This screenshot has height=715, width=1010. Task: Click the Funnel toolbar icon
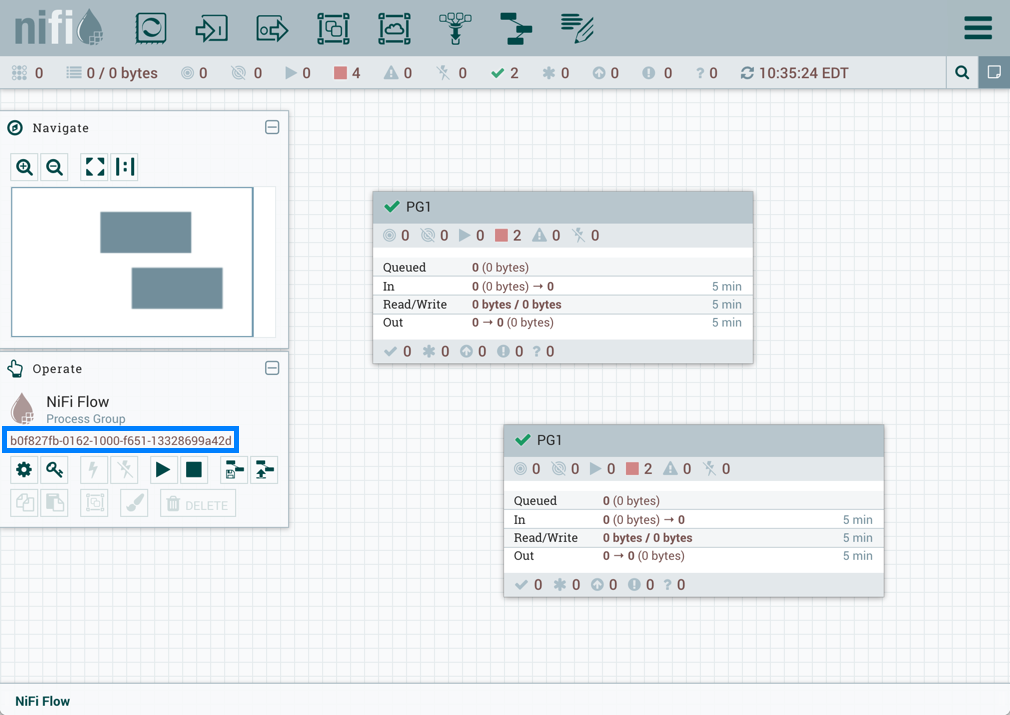pos(455,28)
